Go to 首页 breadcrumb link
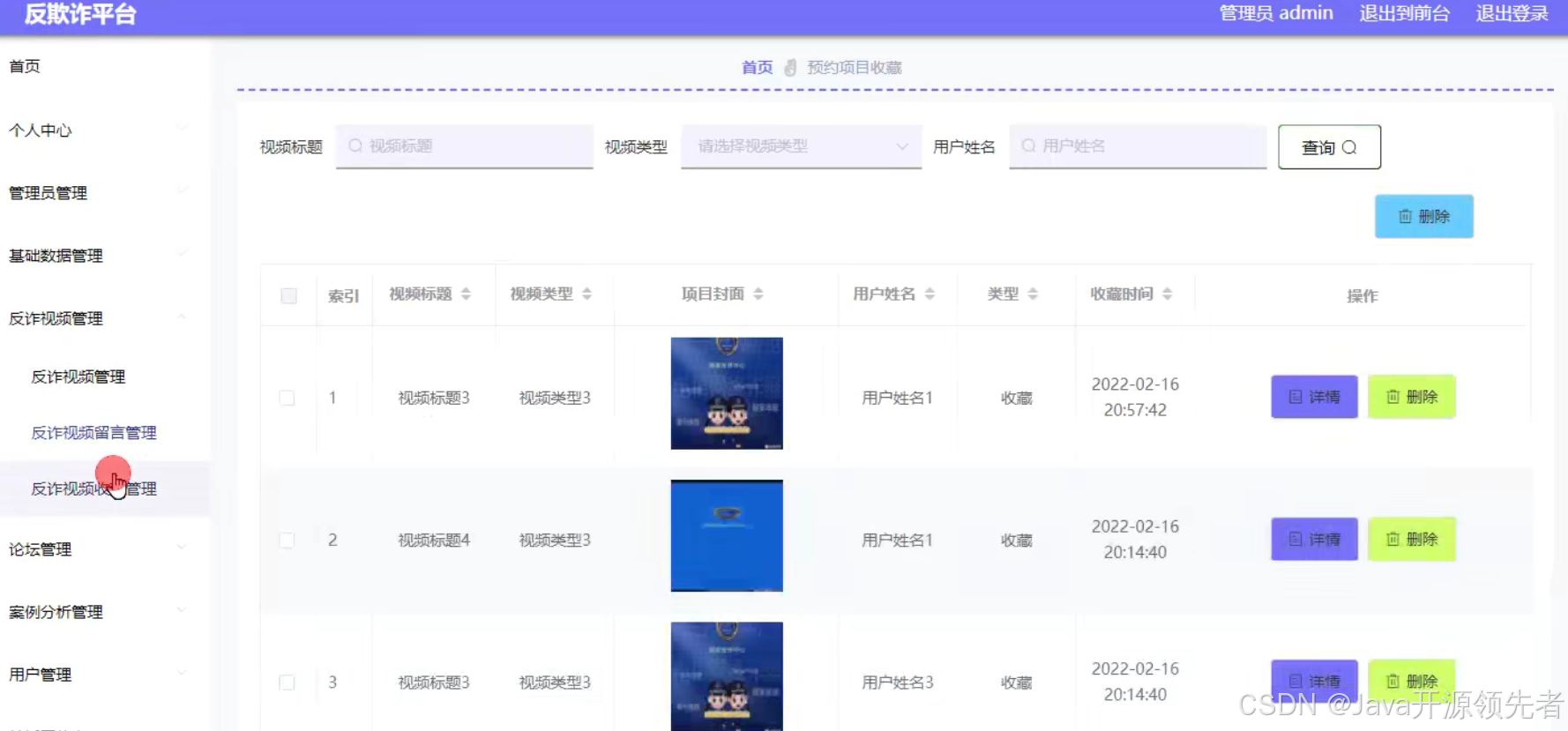The width and height of the screenshot is (1568, 731). pyautogui.click(x=757, y=68)
